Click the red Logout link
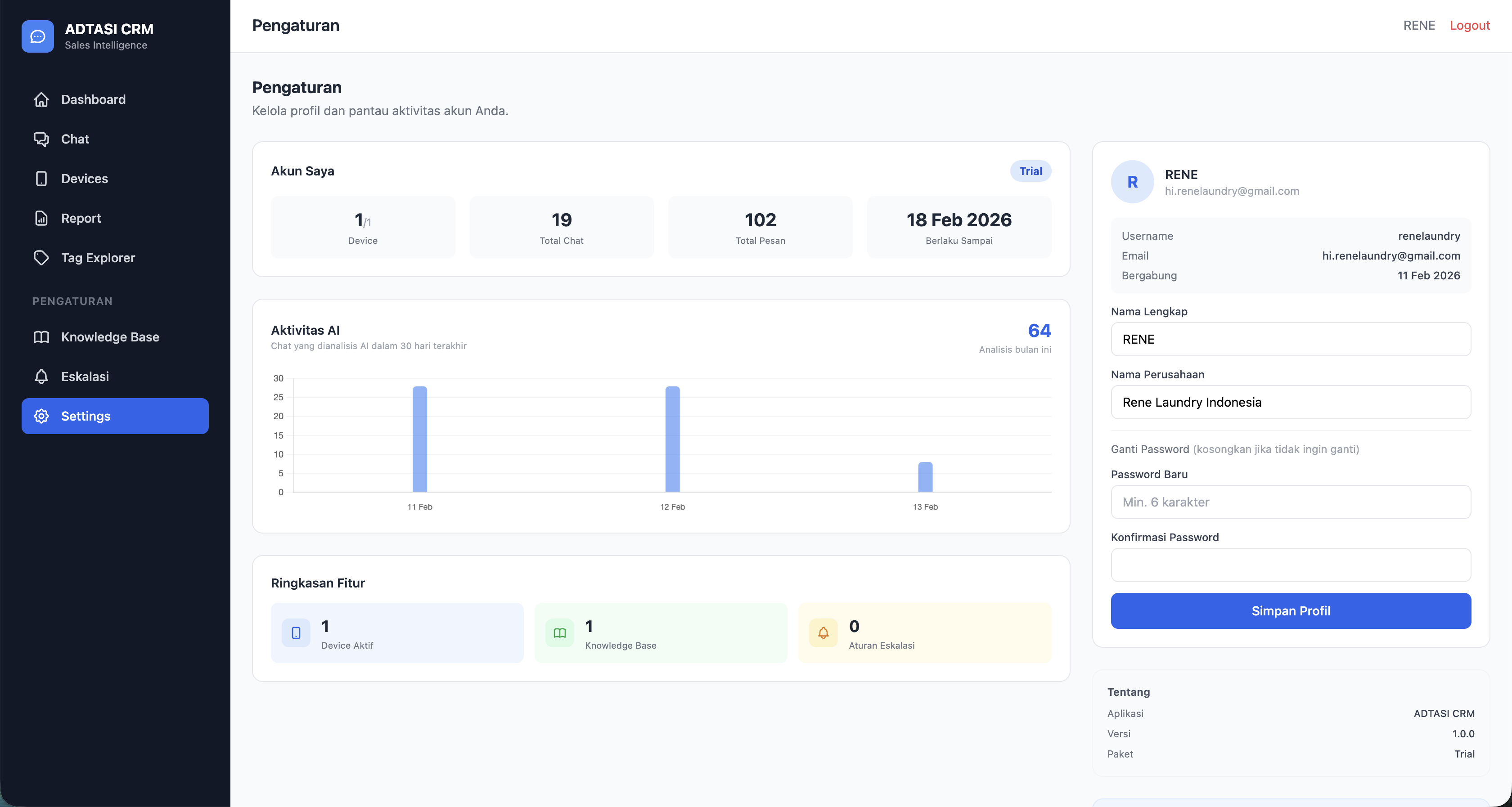The width and height of the screenshot is (1512, 807). (1469, 25)
